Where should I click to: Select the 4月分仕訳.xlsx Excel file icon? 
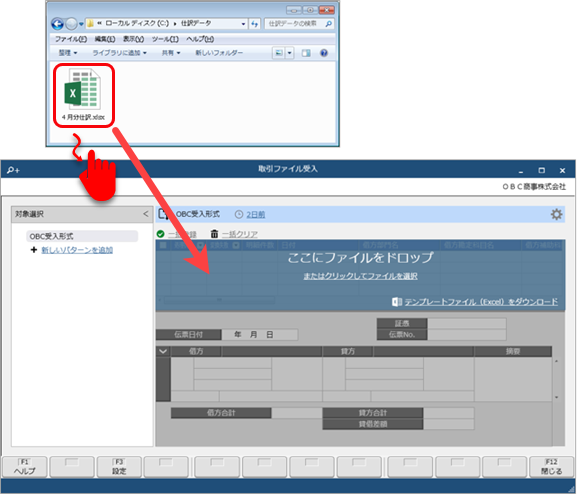[84, 89]
